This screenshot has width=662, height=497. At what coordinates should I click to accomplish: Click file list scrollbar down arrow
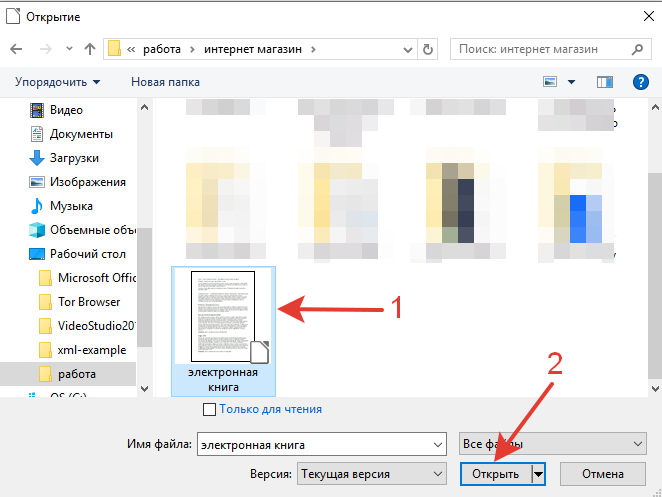pos(655,388)
